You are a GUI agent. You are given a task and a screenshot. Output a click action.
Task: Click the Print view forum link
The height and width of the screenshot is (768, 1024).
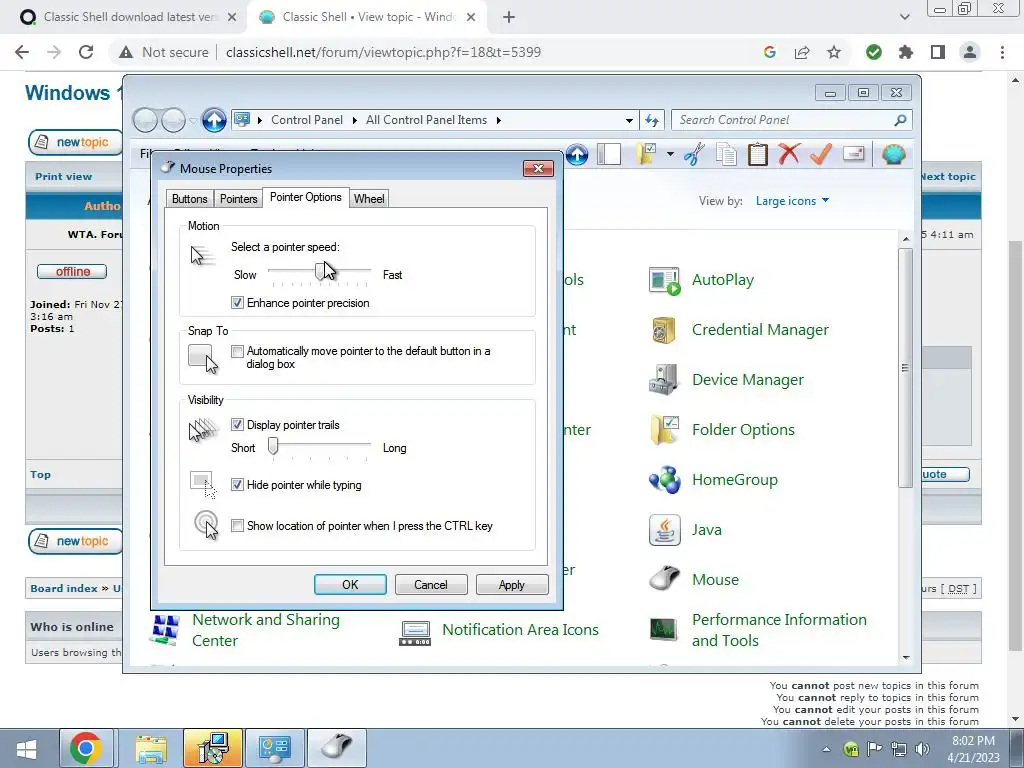click(x=63, y=176)
